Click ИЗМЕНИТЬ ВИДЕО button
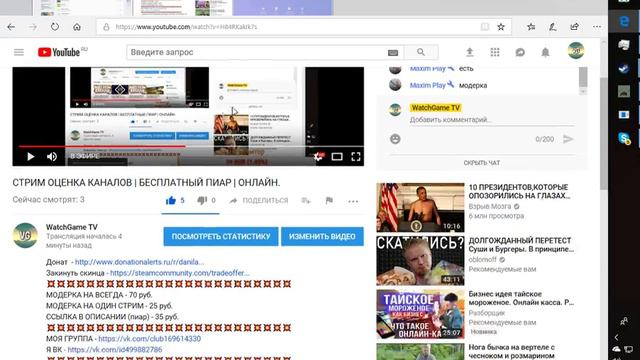This screenshot has width=640, height=360. pyautogui.click(x=322, y=236)
